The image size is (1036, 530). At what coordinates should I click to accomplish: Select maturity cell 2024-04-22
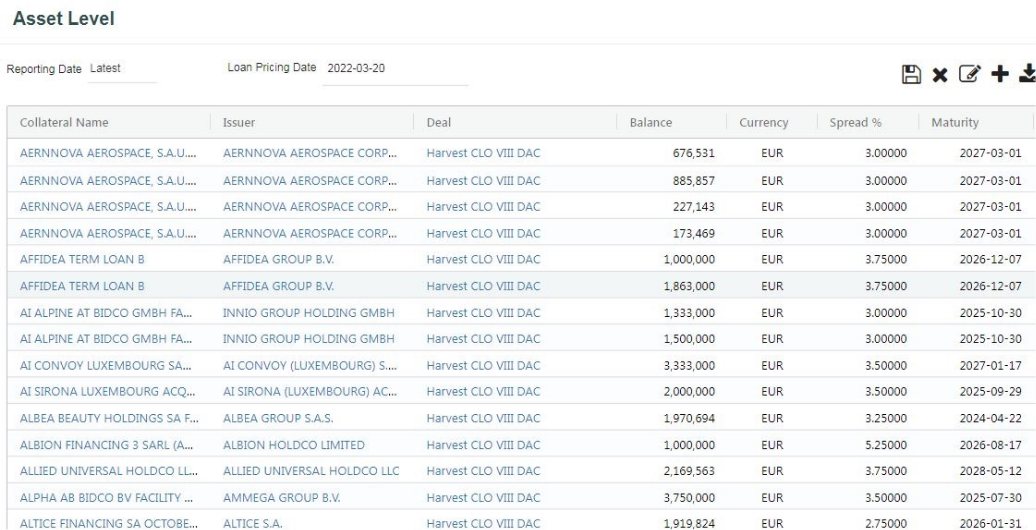tap(990, 418)
